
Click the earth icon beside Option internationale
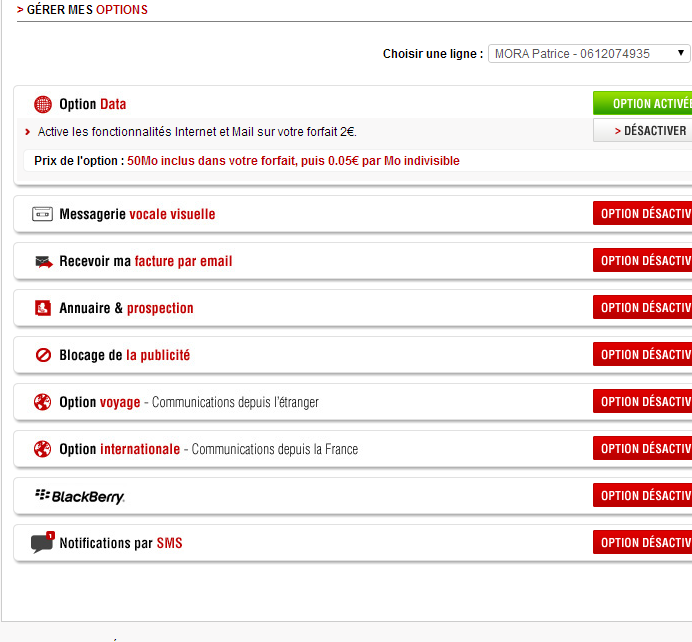(x=43, y=449)
